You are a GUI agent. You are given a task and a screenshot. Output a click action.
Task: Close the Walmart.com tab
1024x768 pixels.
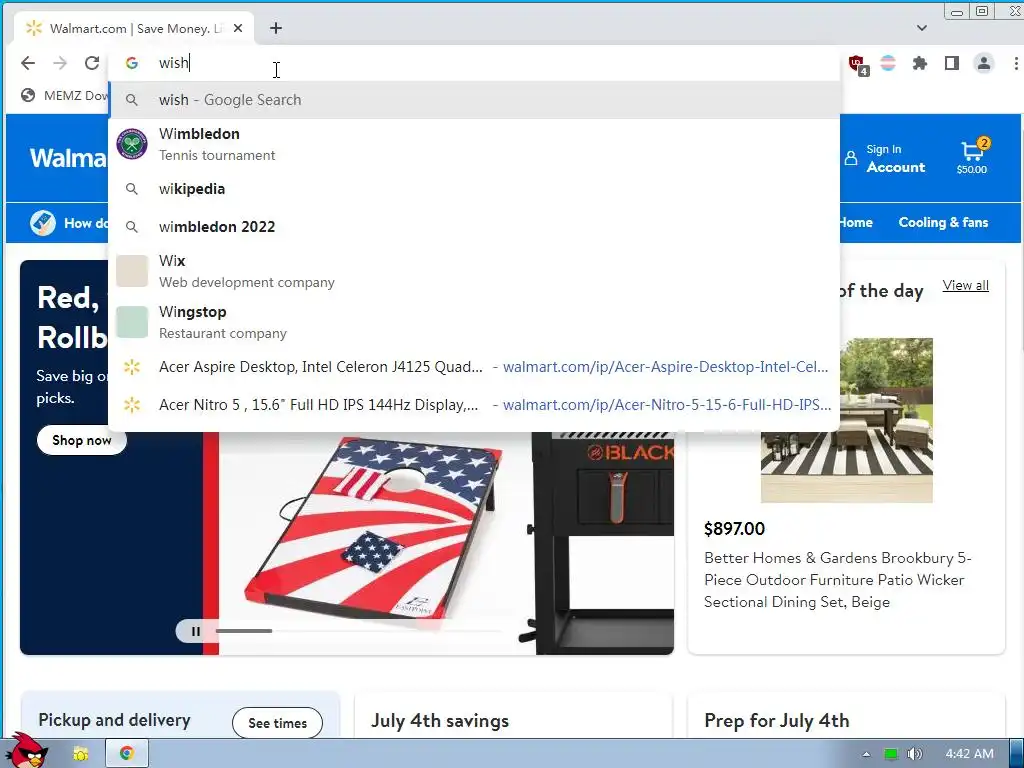pos(238,28)
